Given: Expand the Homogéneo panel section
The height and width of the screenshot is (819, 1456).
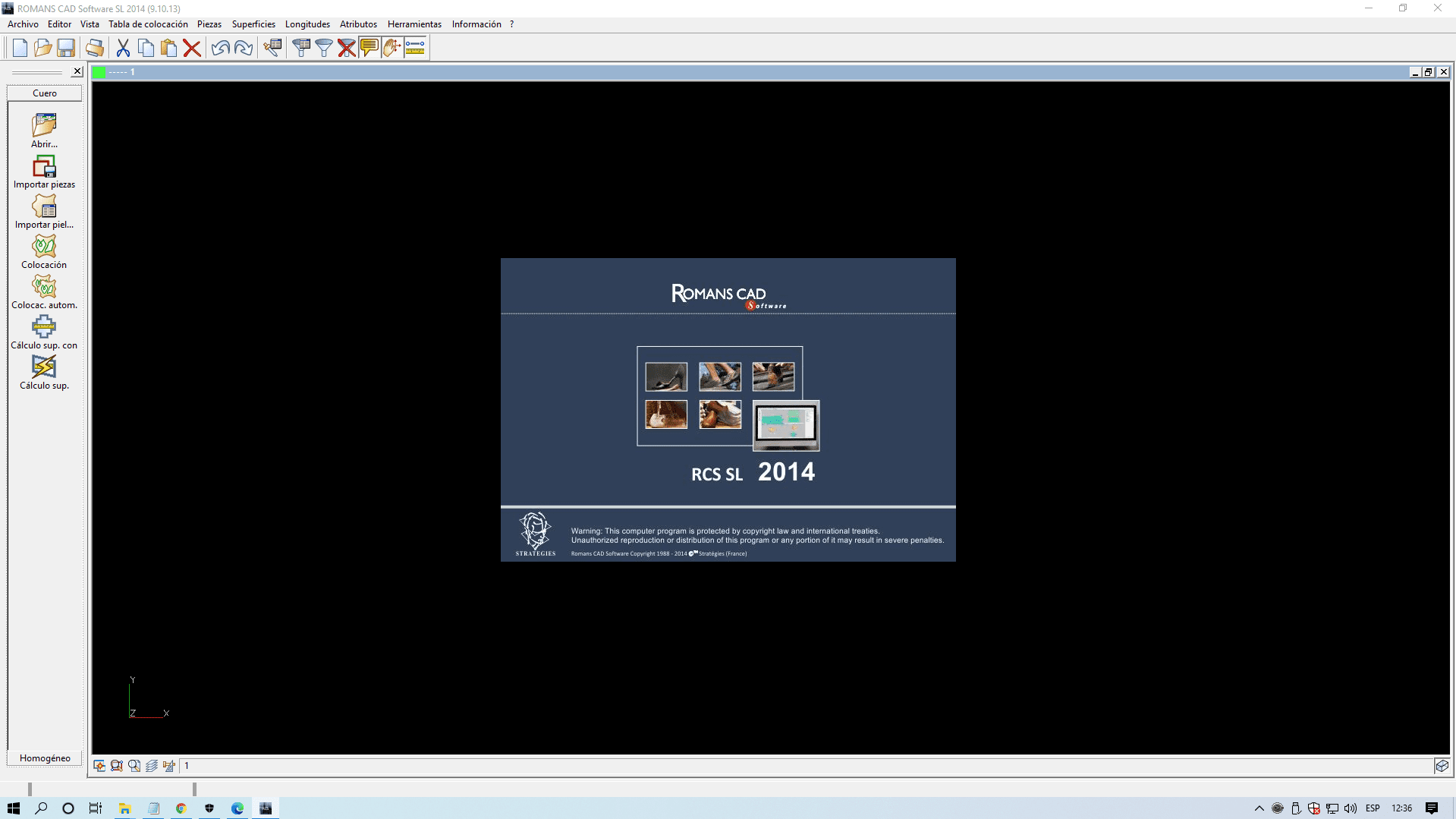Looking at the screenshot, I should 45,758.
